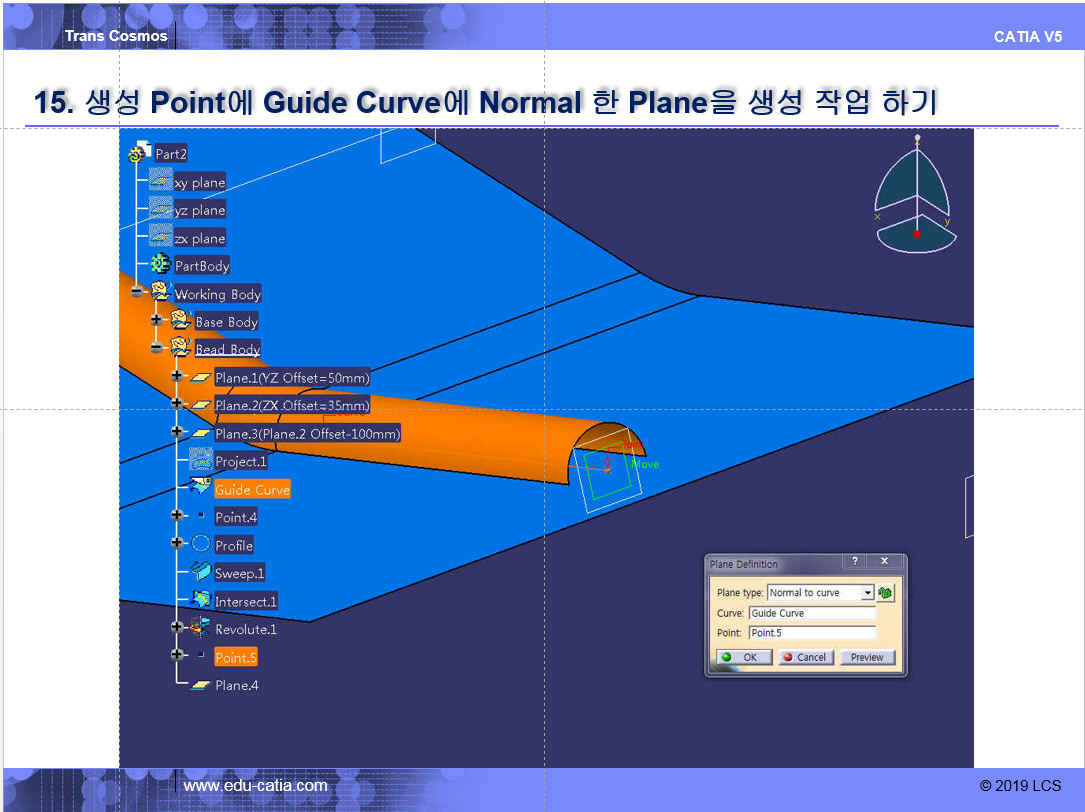The width and height of the screenshot is (1085, 812).
Task: Click the Preview button
Action: tap(867, 657)
